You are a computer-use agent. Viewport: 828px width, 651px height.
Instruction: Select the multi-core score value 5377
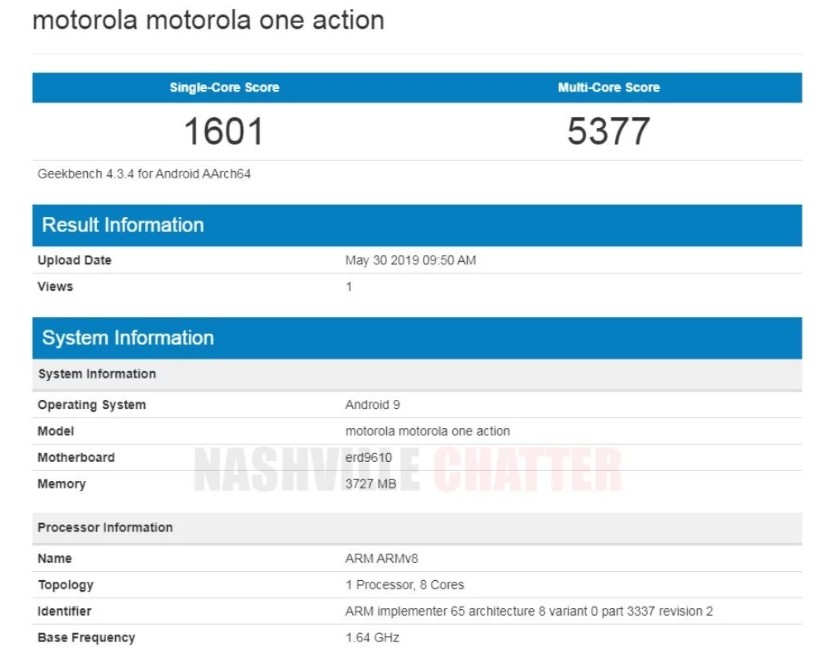608,131
